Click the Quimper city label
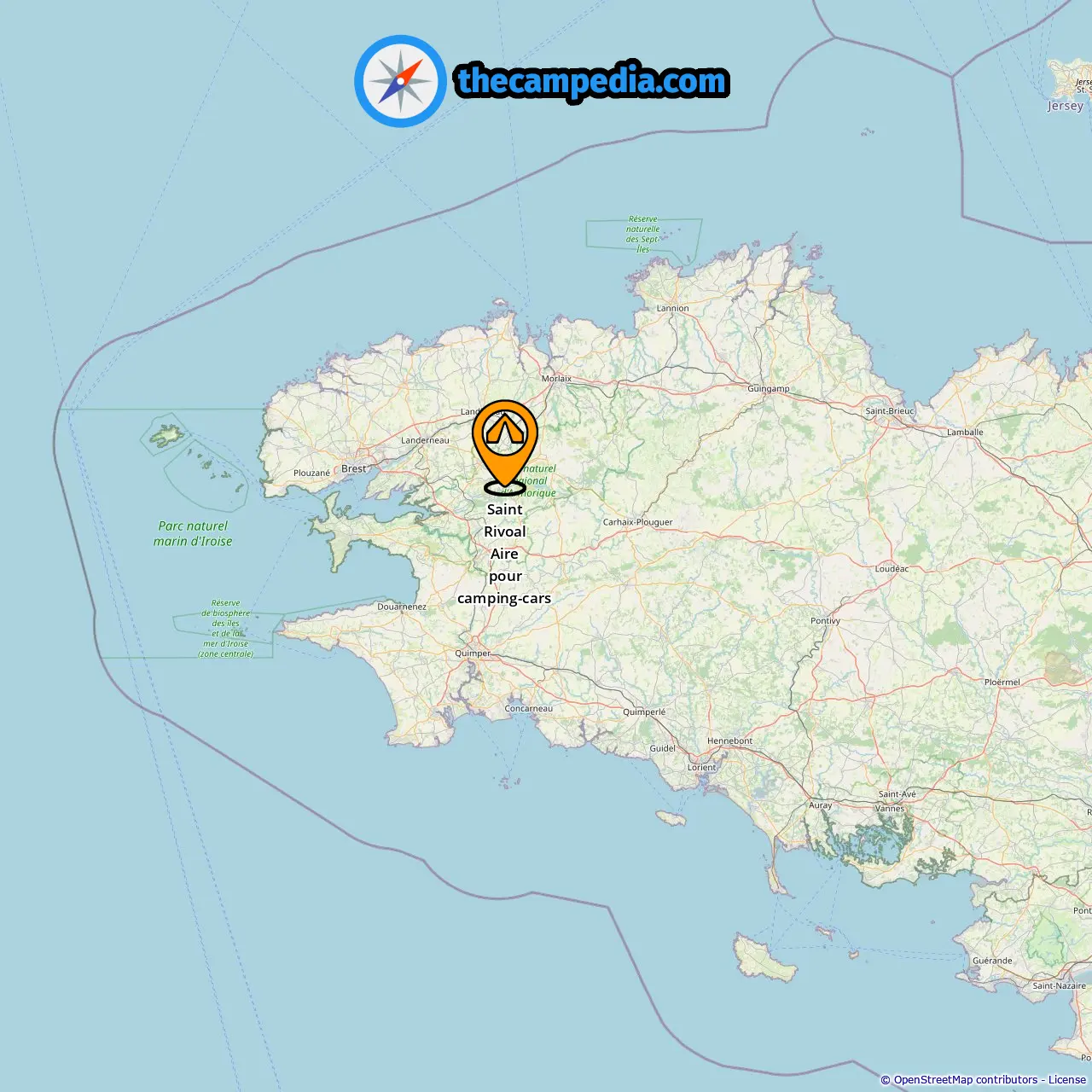The width and height of the screenshot is (1092, 1092). 473,653
